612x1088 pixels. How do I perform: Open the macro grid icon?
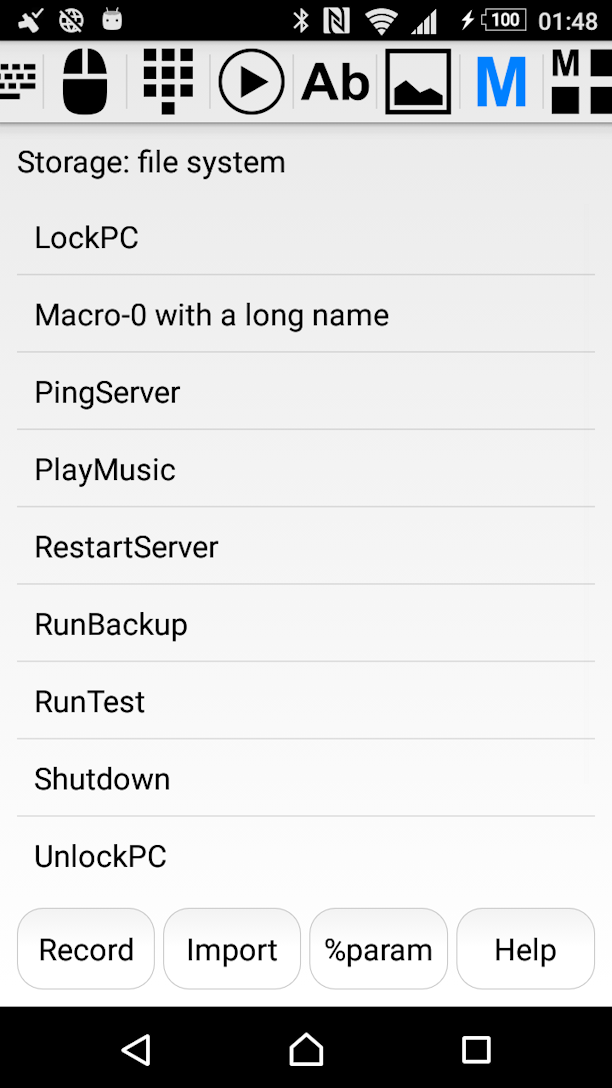click(x=581, y=82)
